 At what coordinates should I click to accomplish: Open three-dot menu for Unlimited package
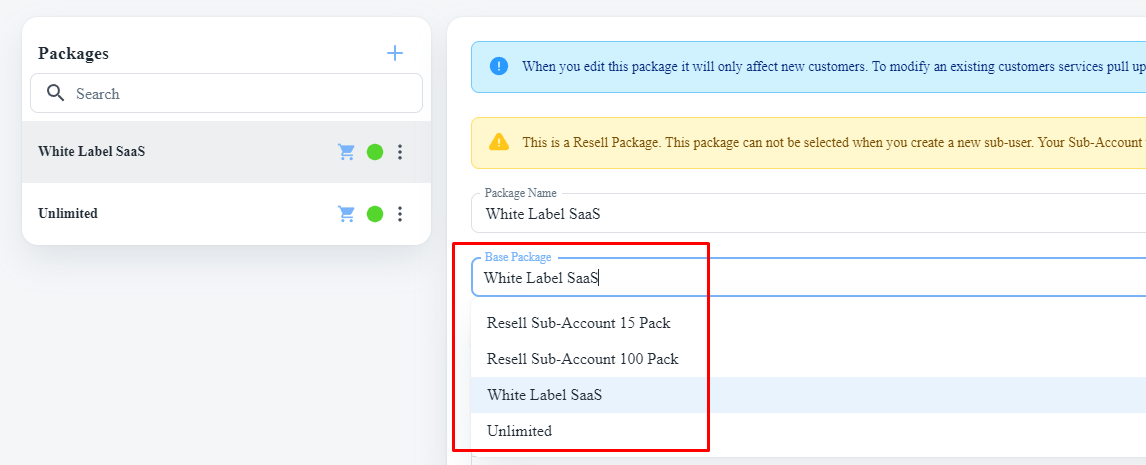(x=400, y=214)
